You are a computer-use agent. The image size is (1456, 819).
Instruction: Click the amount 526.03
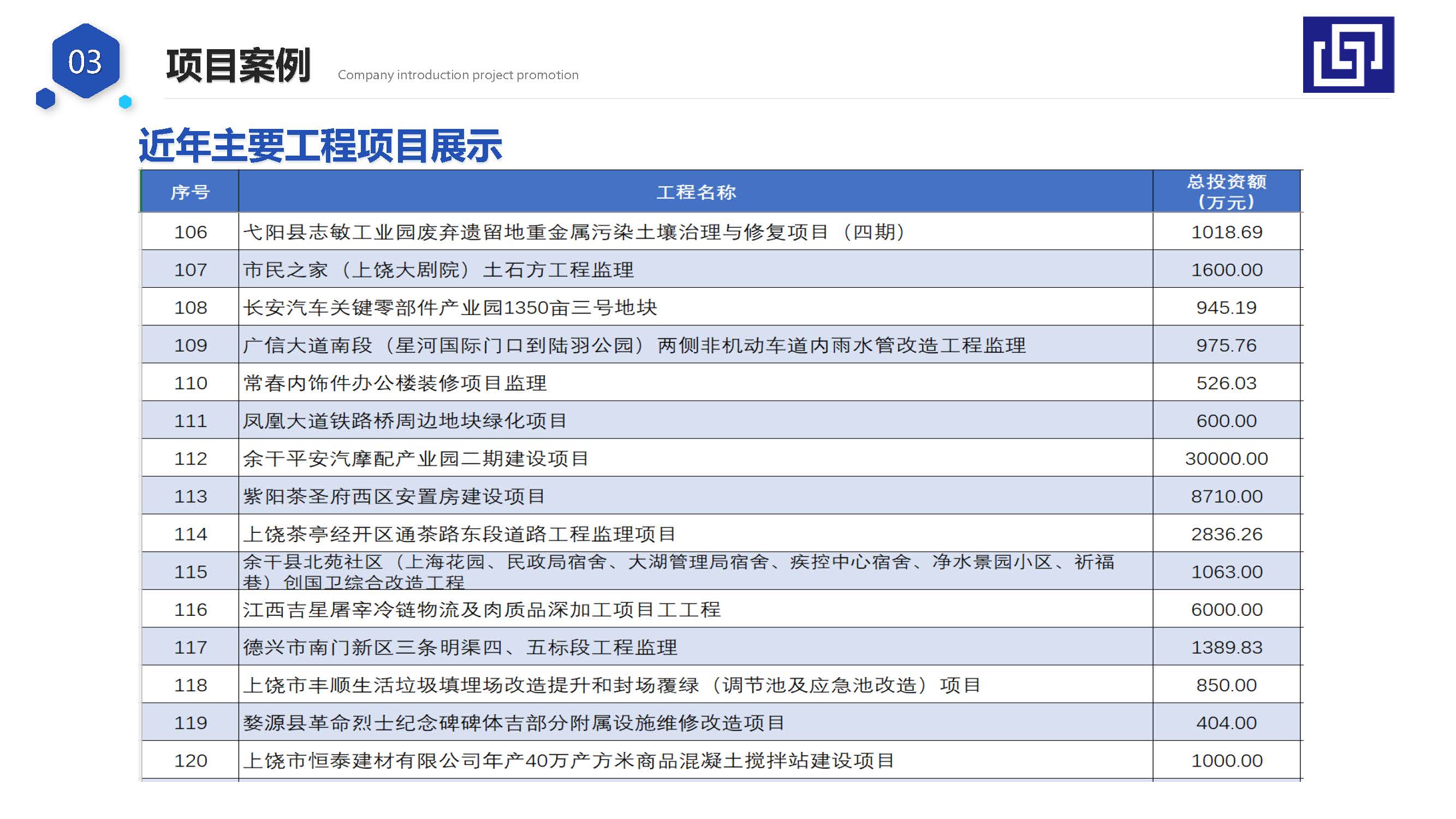[1227, 383]
